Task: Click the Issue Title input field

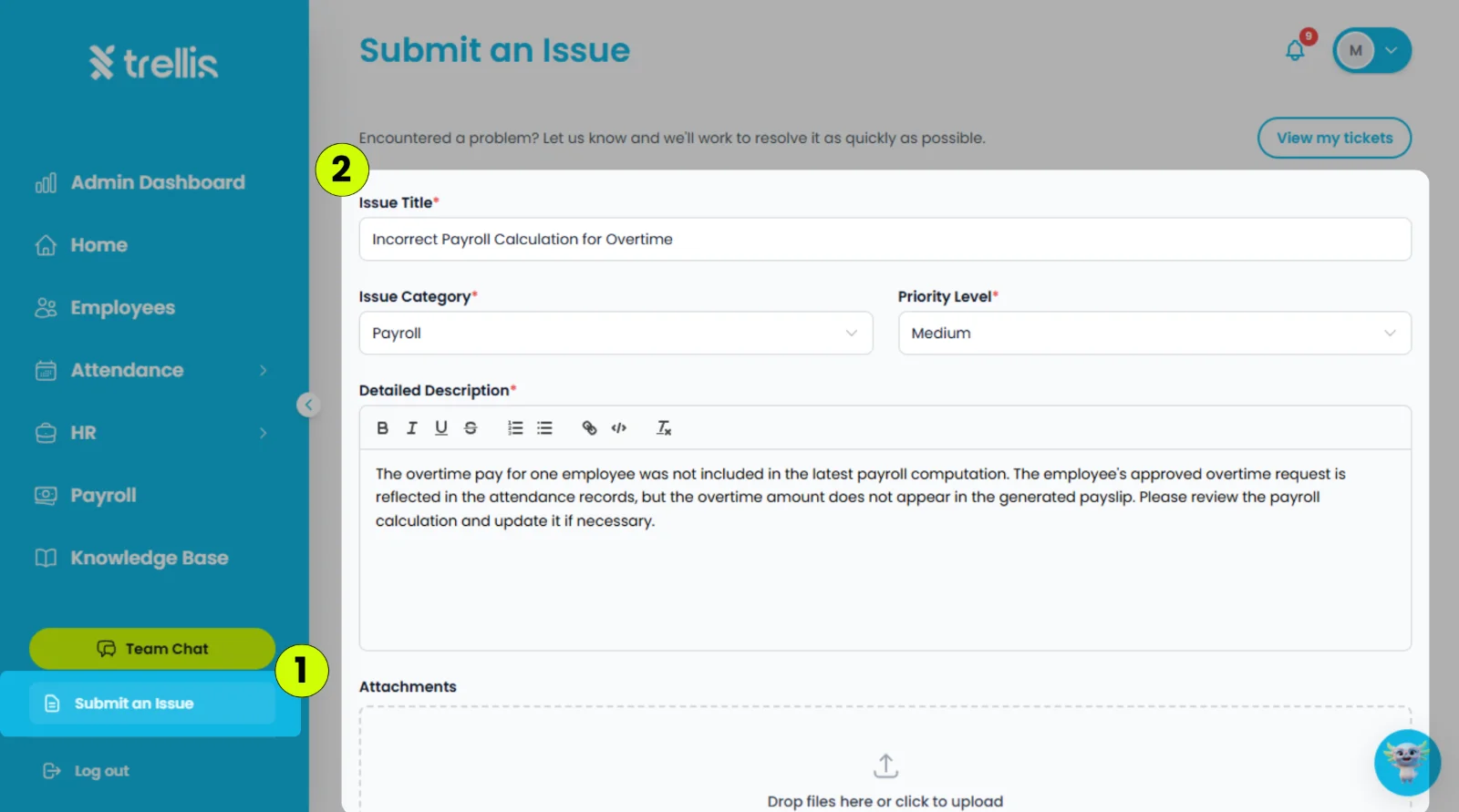Action: pyautogui.click(x=885, y=239)
